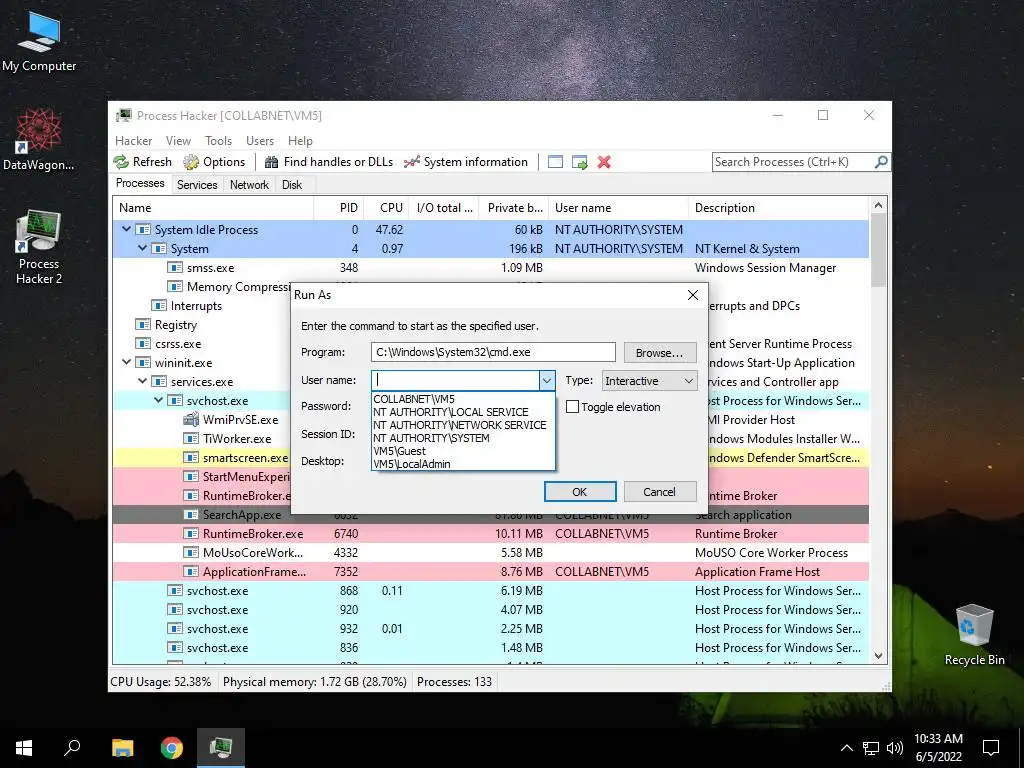Click the scrollbar down arrow
Viewport: 1024px width, 768px height.
point(878,656)
